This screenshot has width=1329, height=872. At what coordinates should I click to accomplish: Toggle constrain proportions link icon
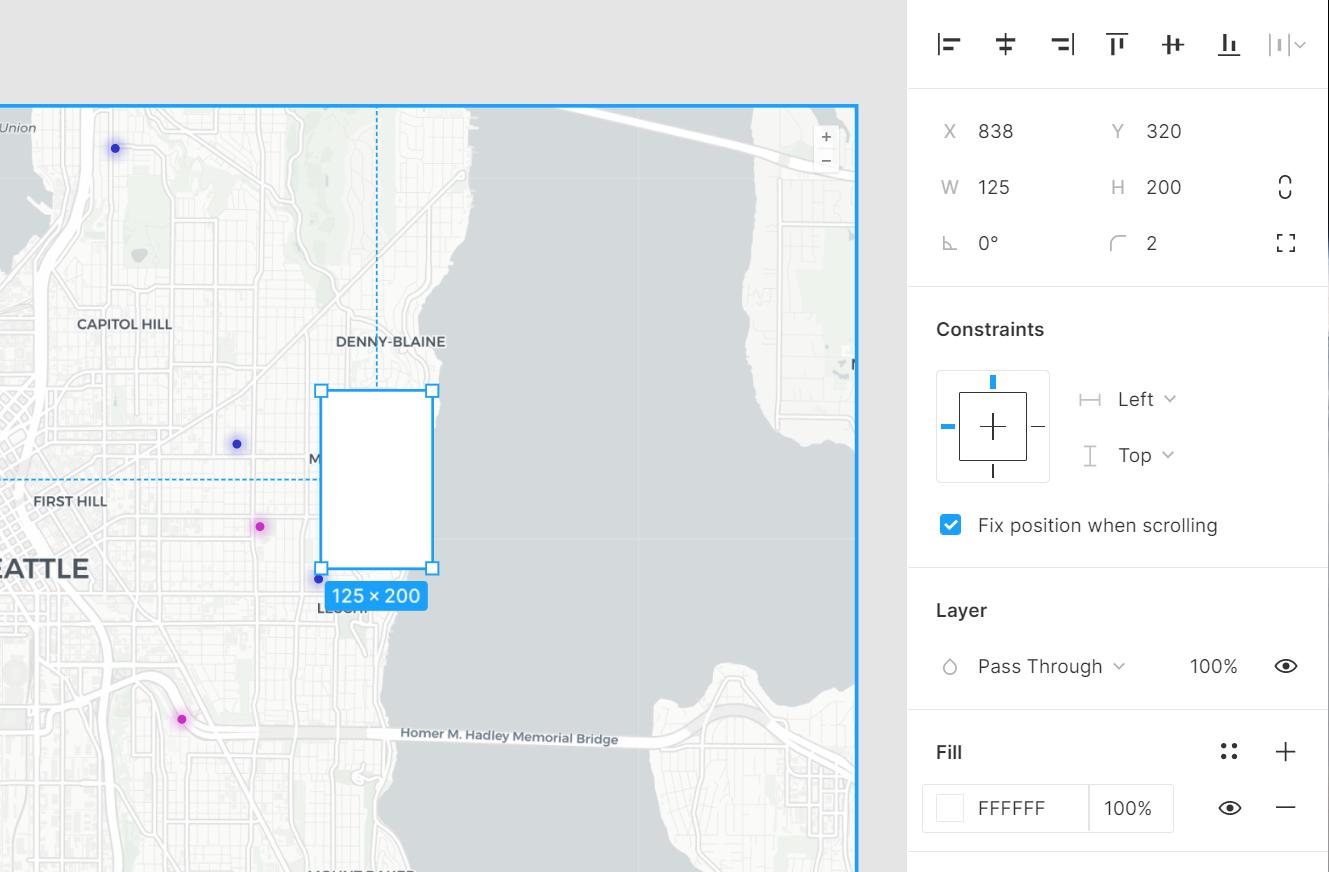(x=1285, y=187)
